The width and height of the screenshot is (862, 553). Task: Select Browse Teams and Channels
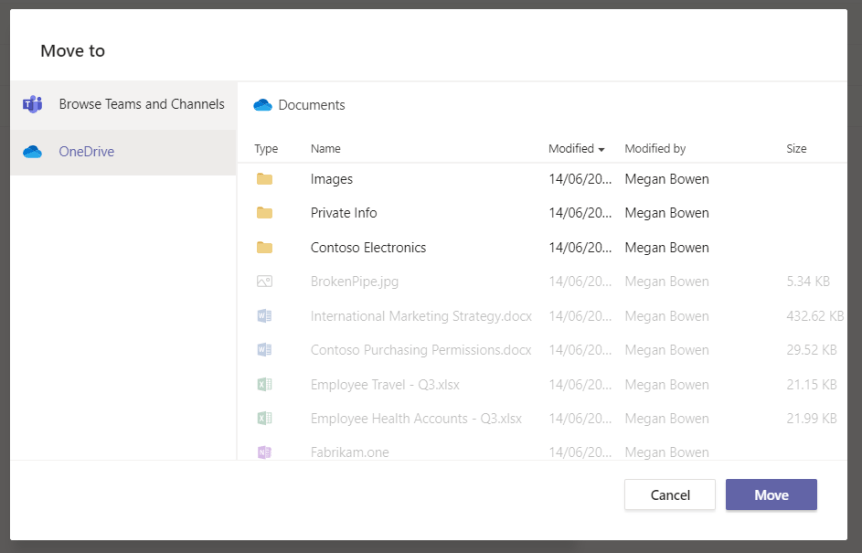141,104
